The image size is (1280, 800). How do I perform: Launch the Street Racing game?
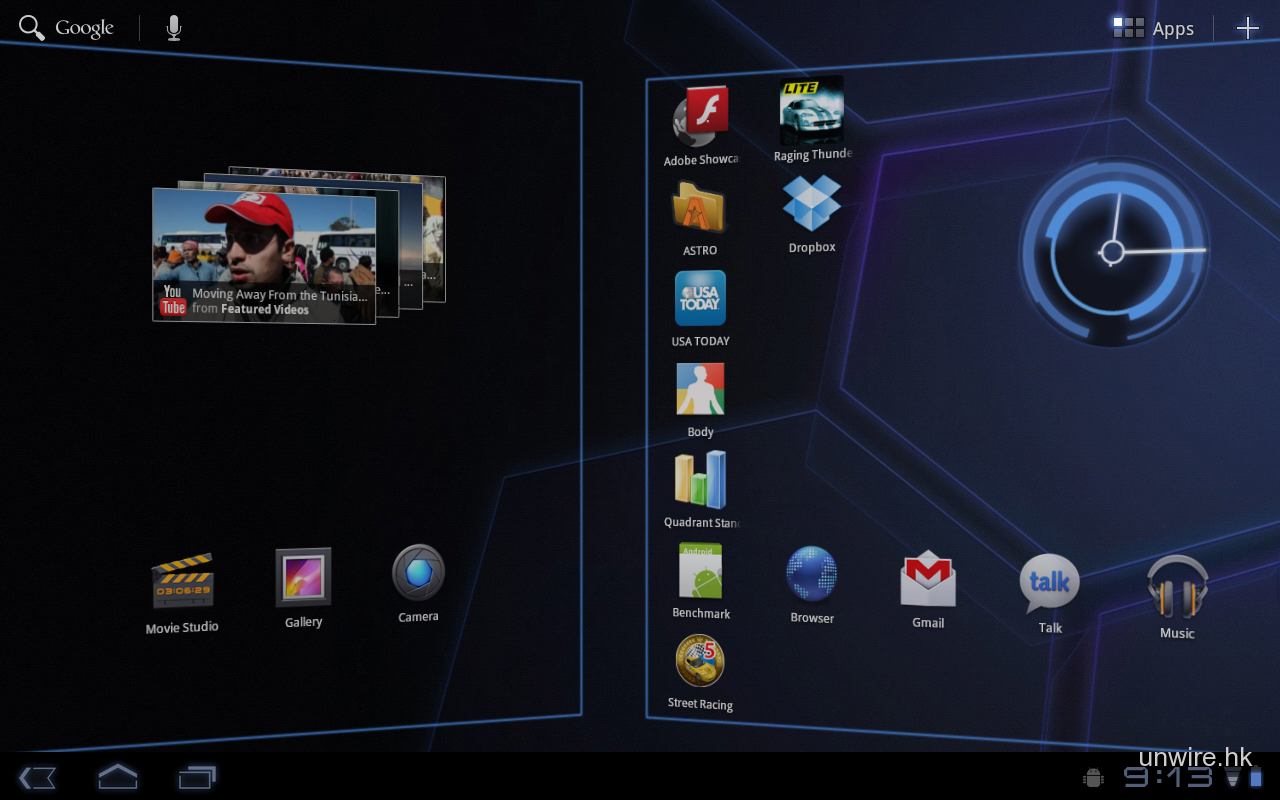point(700,662)
